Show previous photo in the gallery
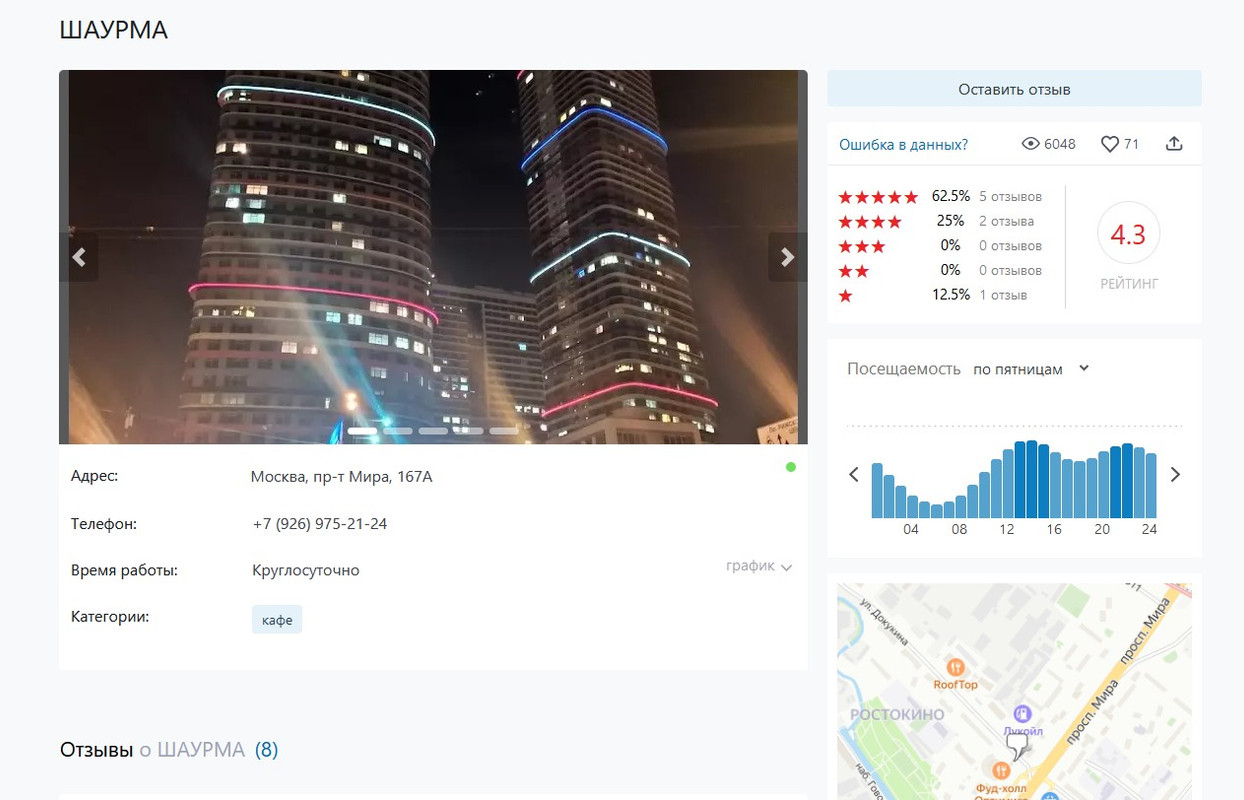 pos(79,257)
